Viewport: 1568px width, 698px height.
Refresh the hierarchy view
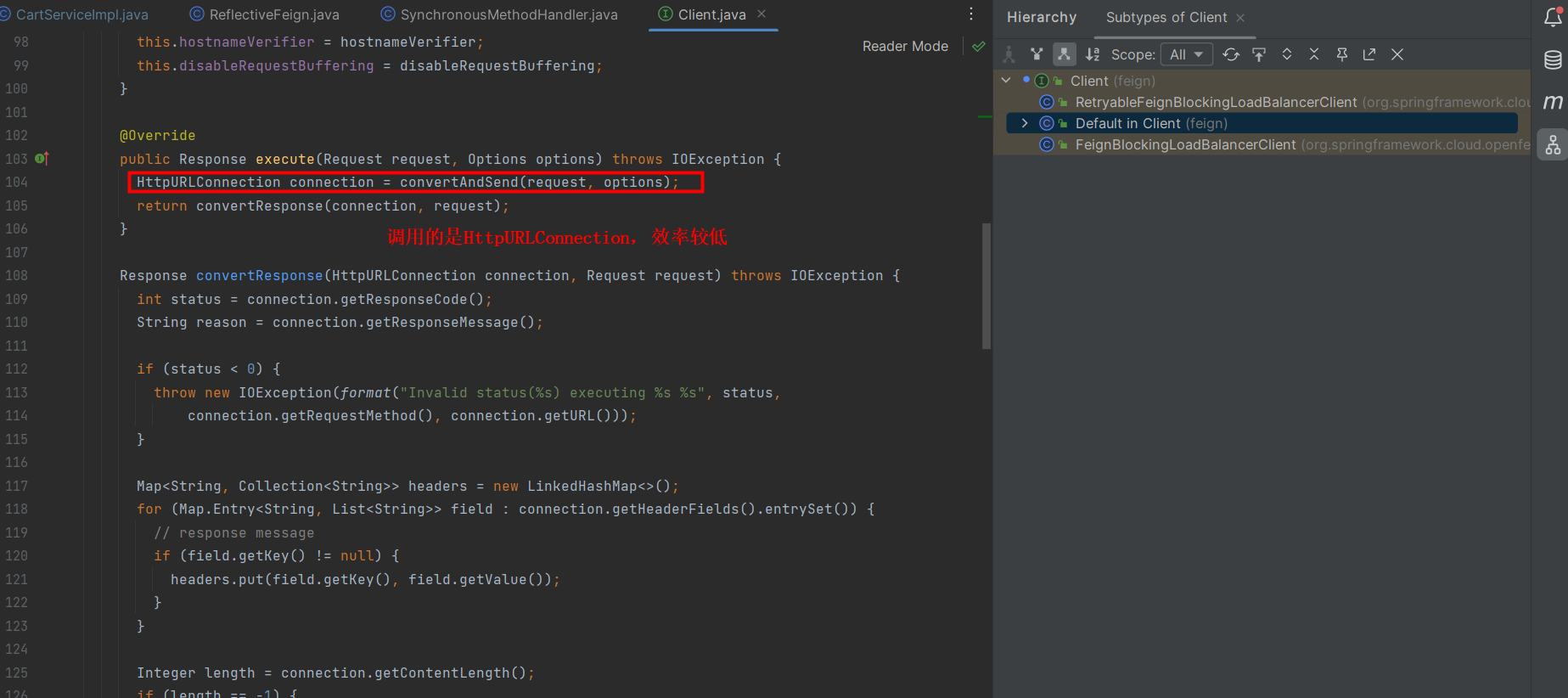tap(1230, 54)
